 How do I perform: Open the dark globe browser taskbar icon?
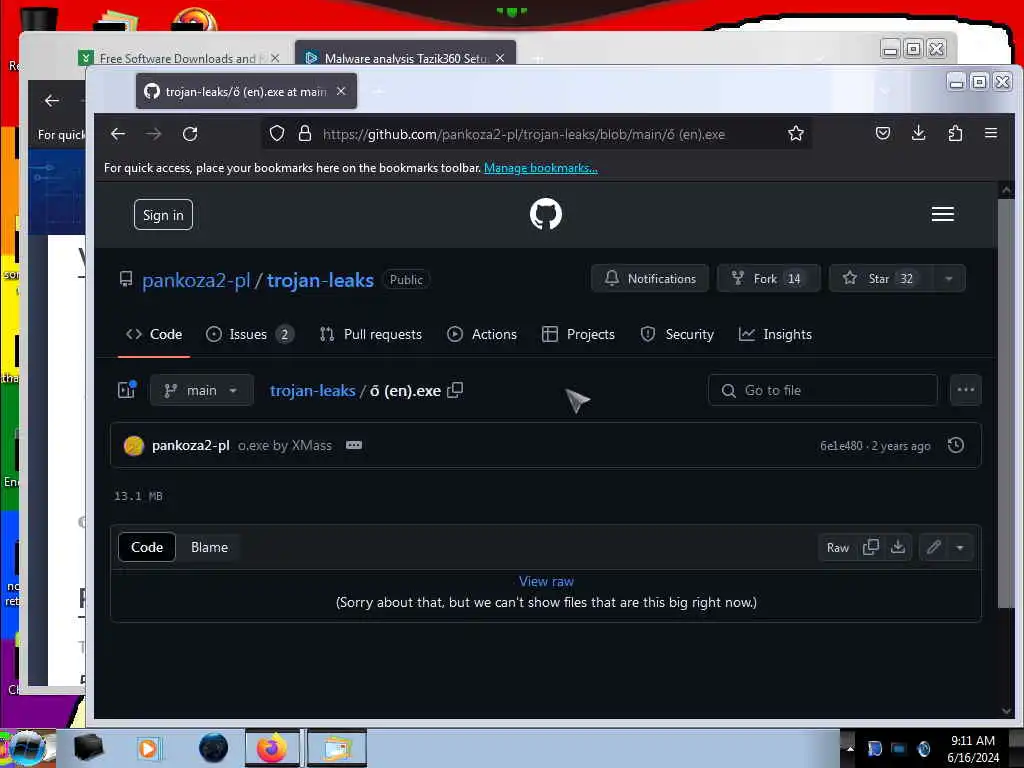click(213, 748)
